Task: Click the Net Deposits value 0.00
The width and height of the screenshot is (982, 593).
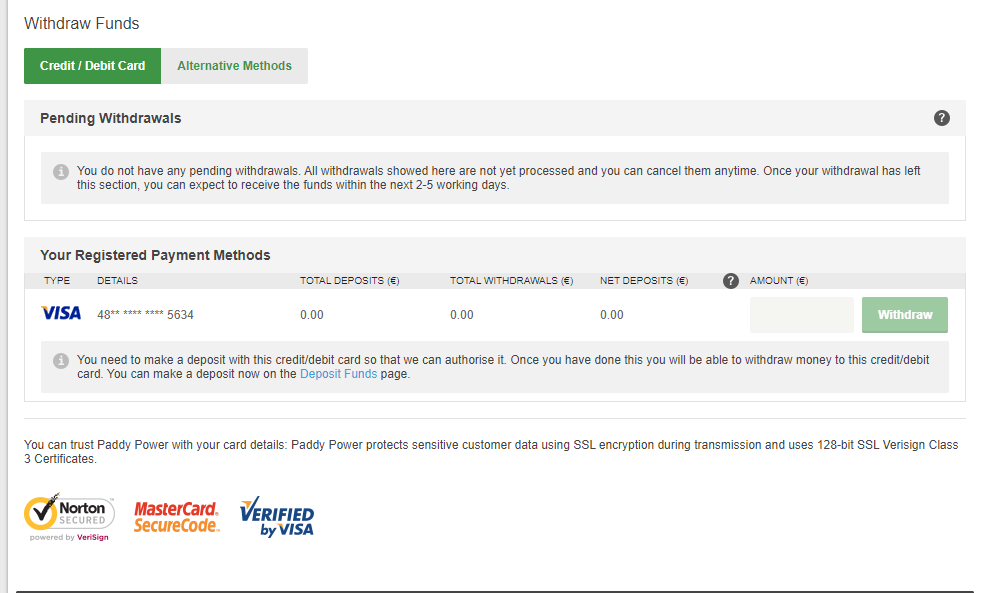Action: pyautogui.click(x=612, y=315)
